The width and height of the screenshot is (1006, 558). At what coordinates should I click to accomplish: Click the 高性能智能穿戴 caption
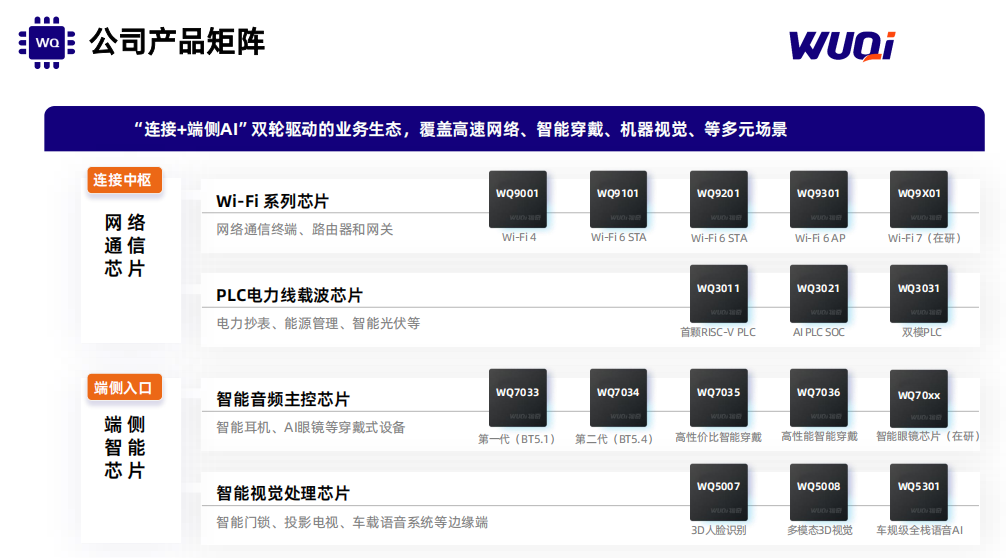pos(819,437)
